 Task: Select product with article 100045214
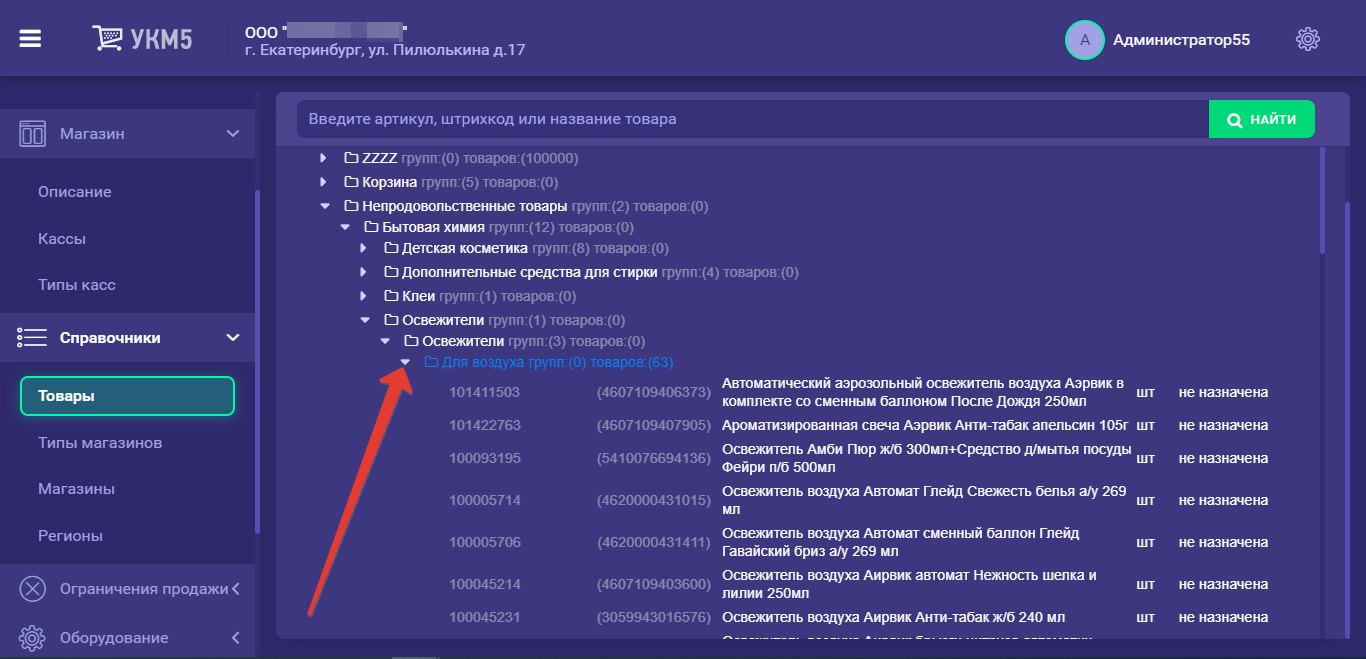(x=485, y=584)
